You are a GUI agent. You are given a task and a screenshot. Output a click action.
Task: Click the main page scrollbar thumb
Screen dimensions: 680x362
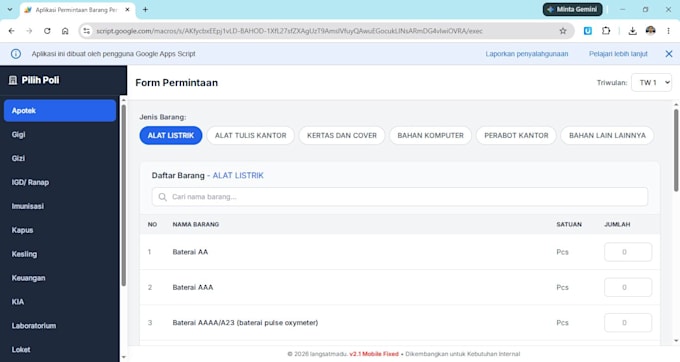(676, 150)
